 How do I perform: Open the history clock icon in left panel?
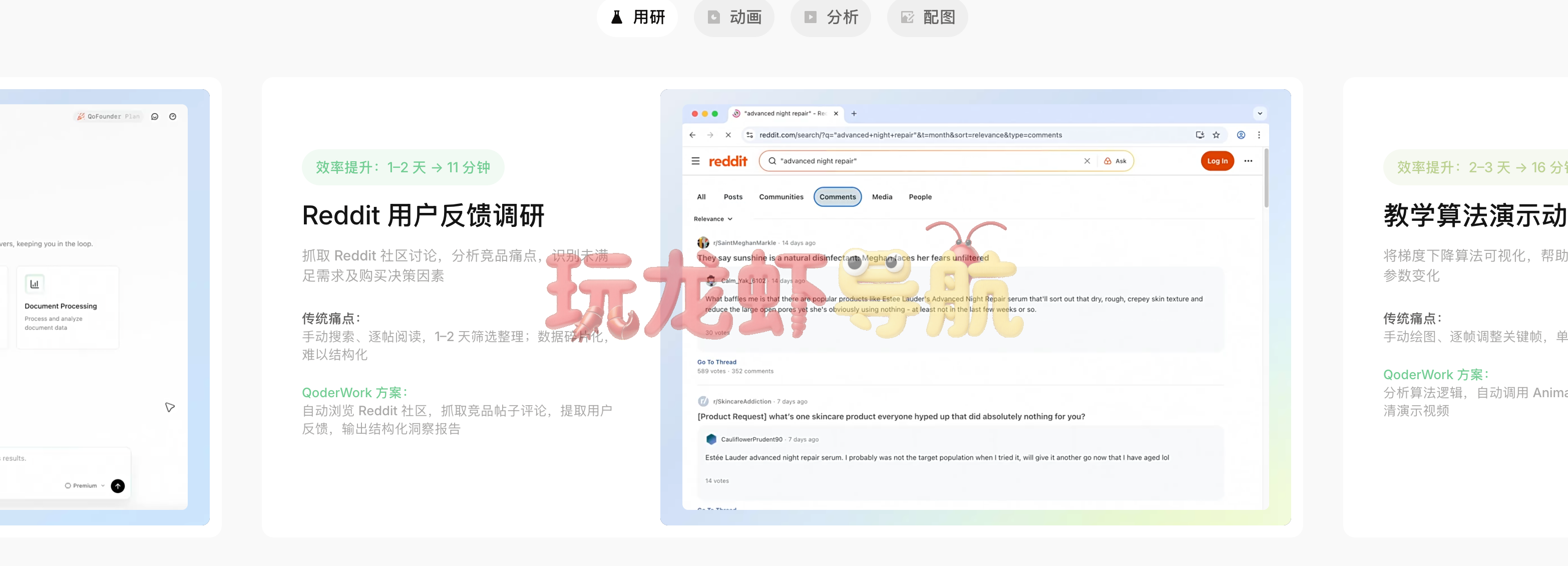click(173, 116)
